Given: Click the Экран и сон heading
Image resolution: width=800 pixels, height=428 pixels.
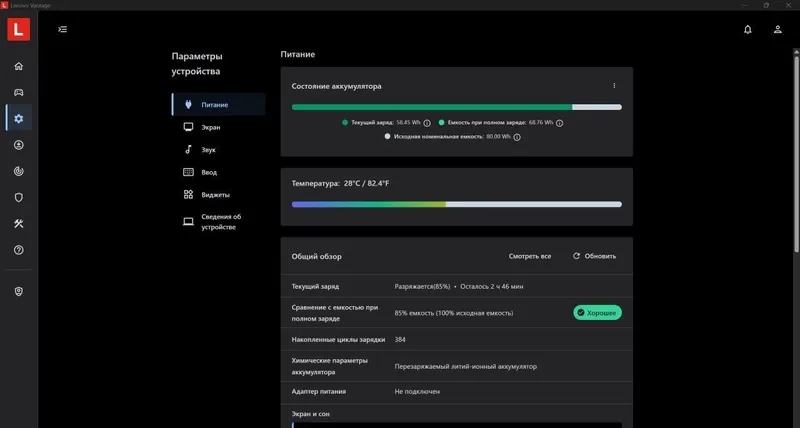Looking at the screenshot, I should point(310,414).
